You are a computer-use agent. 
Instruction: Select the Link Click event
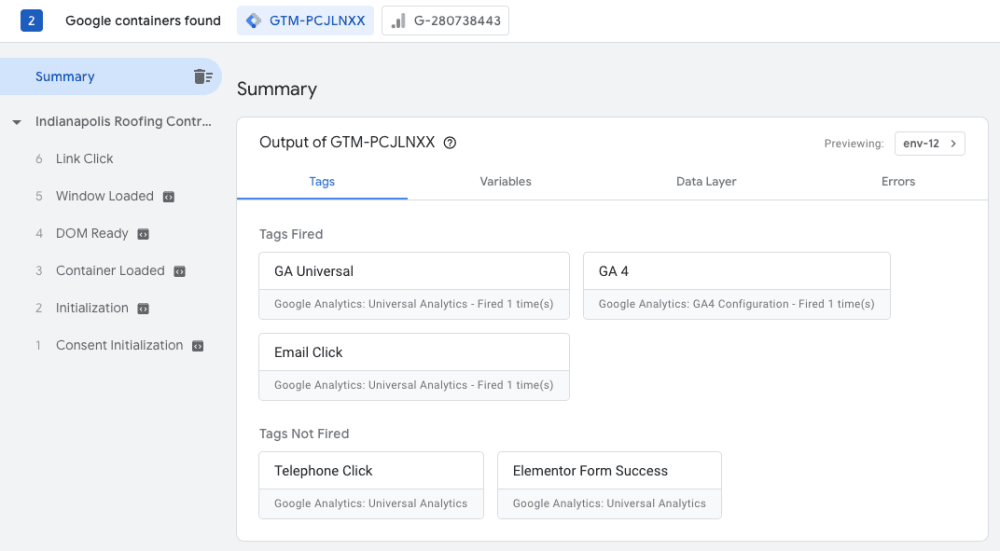coord(84,159)
